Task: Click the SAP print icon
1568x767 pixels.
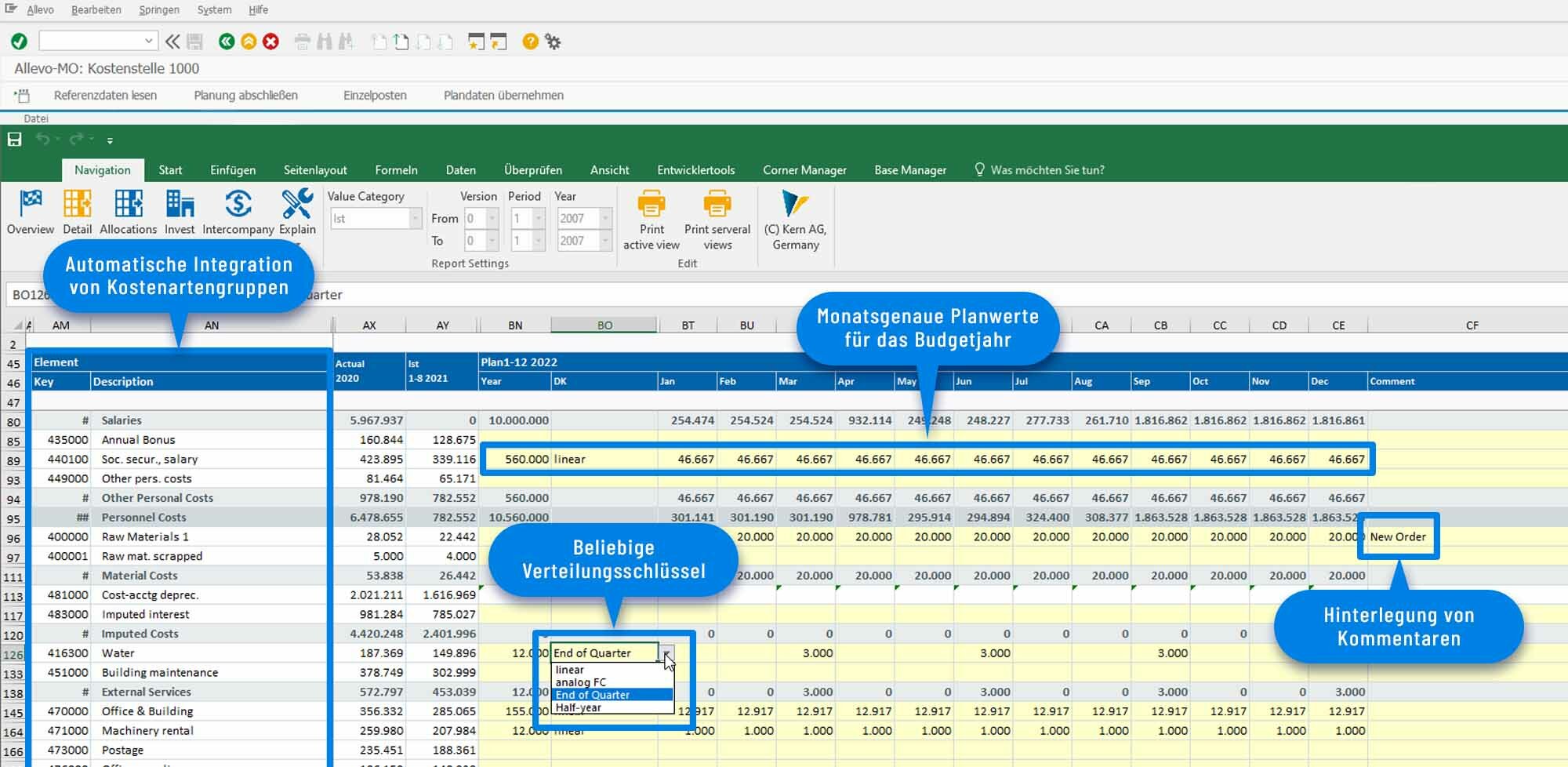Action: (303, 42)
